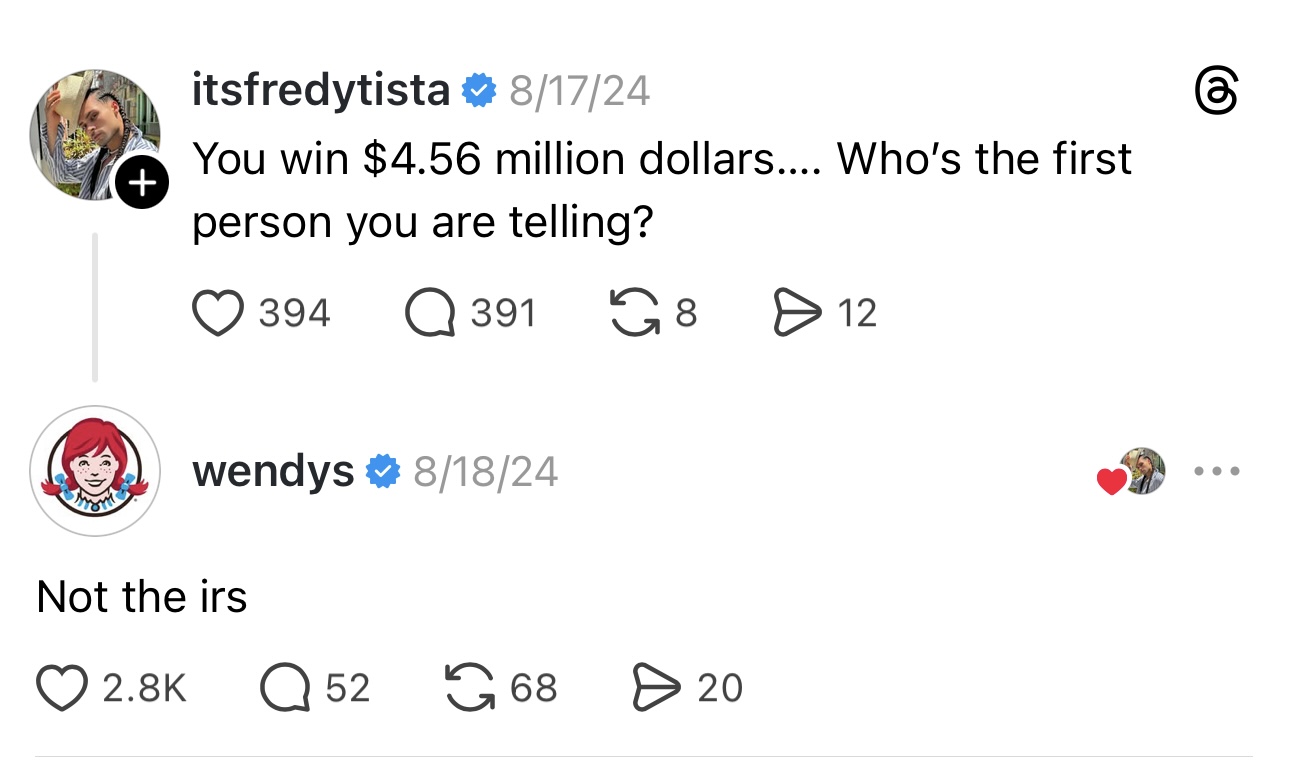Reply to the Wendy's comment

pos(285,688)
